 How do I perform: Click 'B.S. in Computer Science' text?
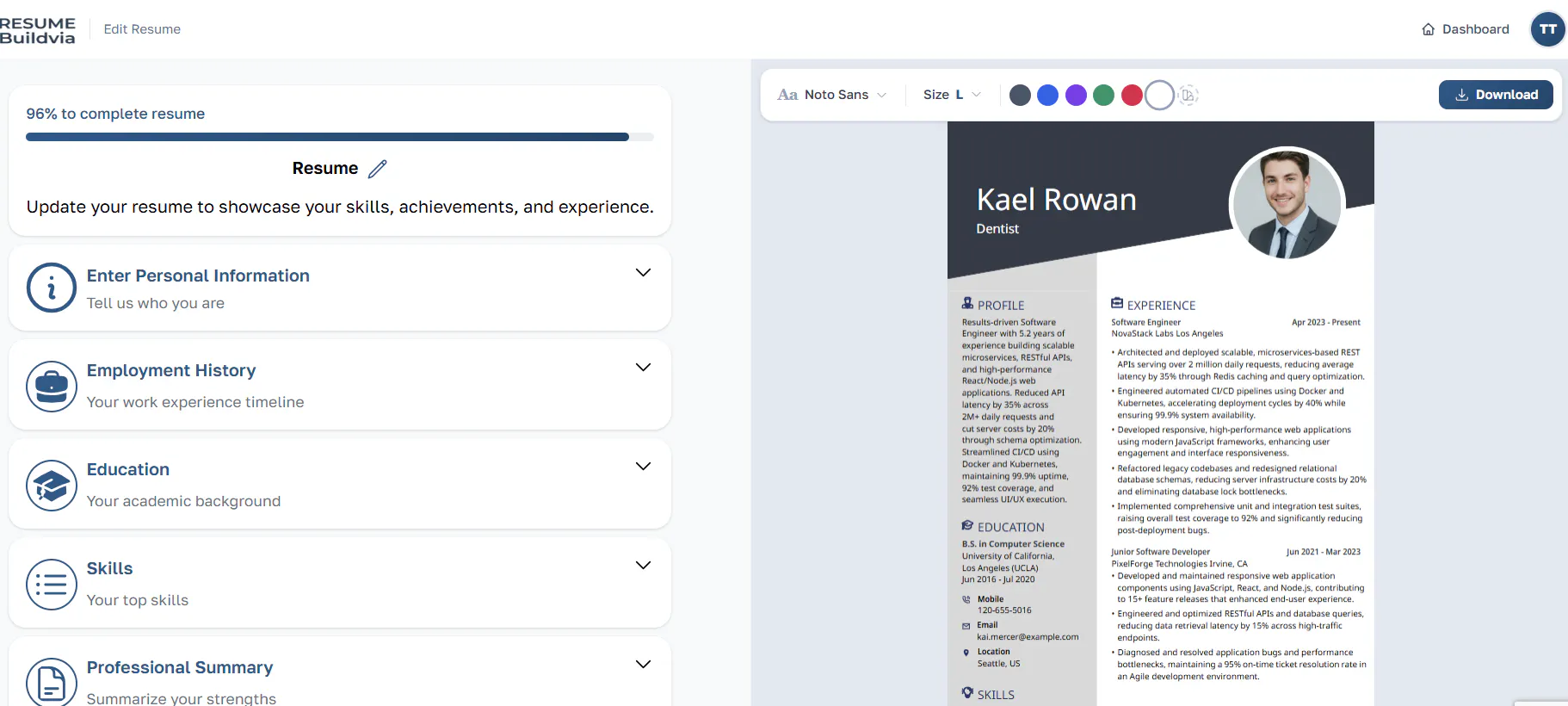1013,544
